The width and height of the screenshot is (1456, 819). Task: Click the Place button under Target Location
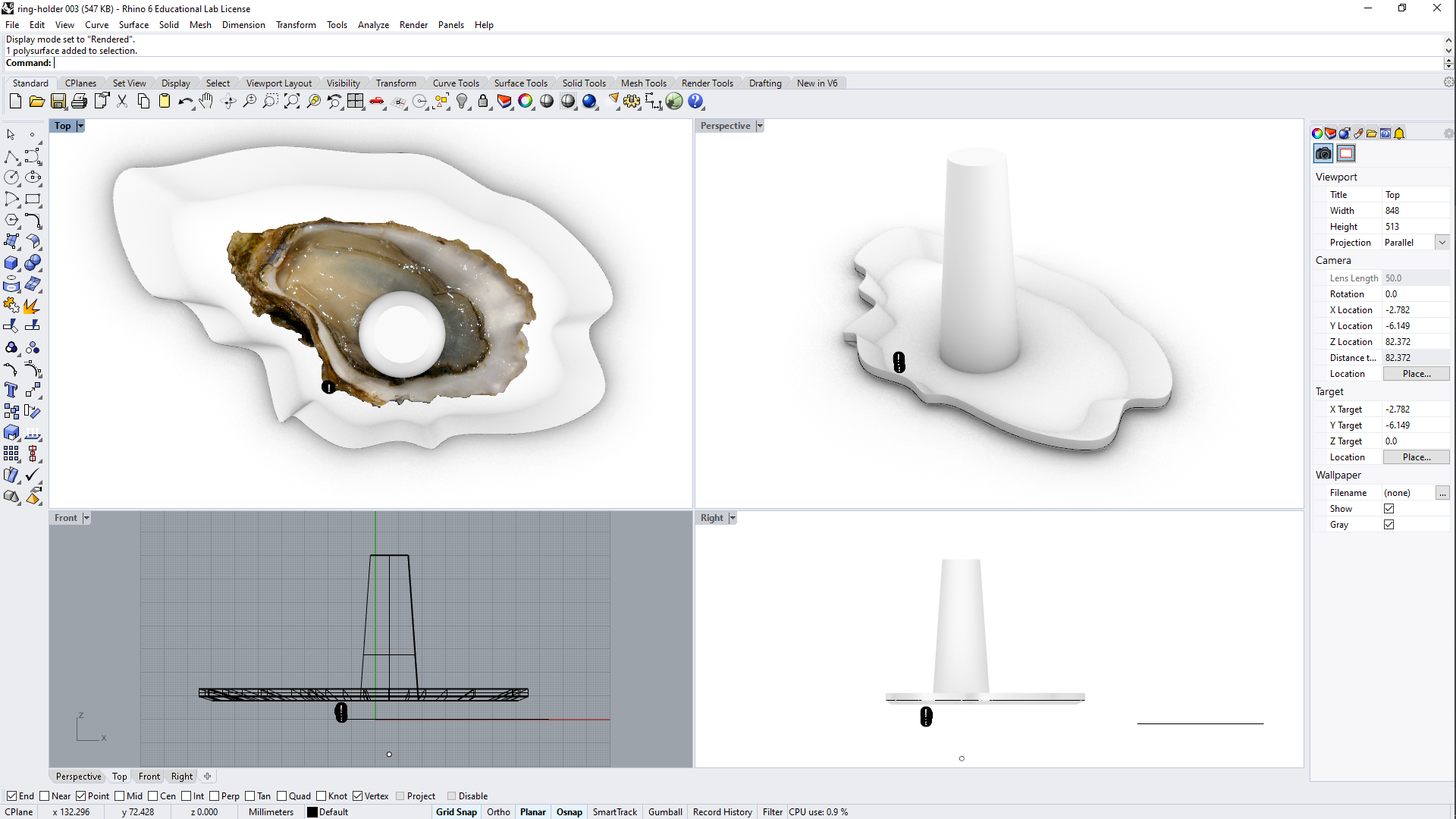pyautogui.click(x=1416, y=457)
